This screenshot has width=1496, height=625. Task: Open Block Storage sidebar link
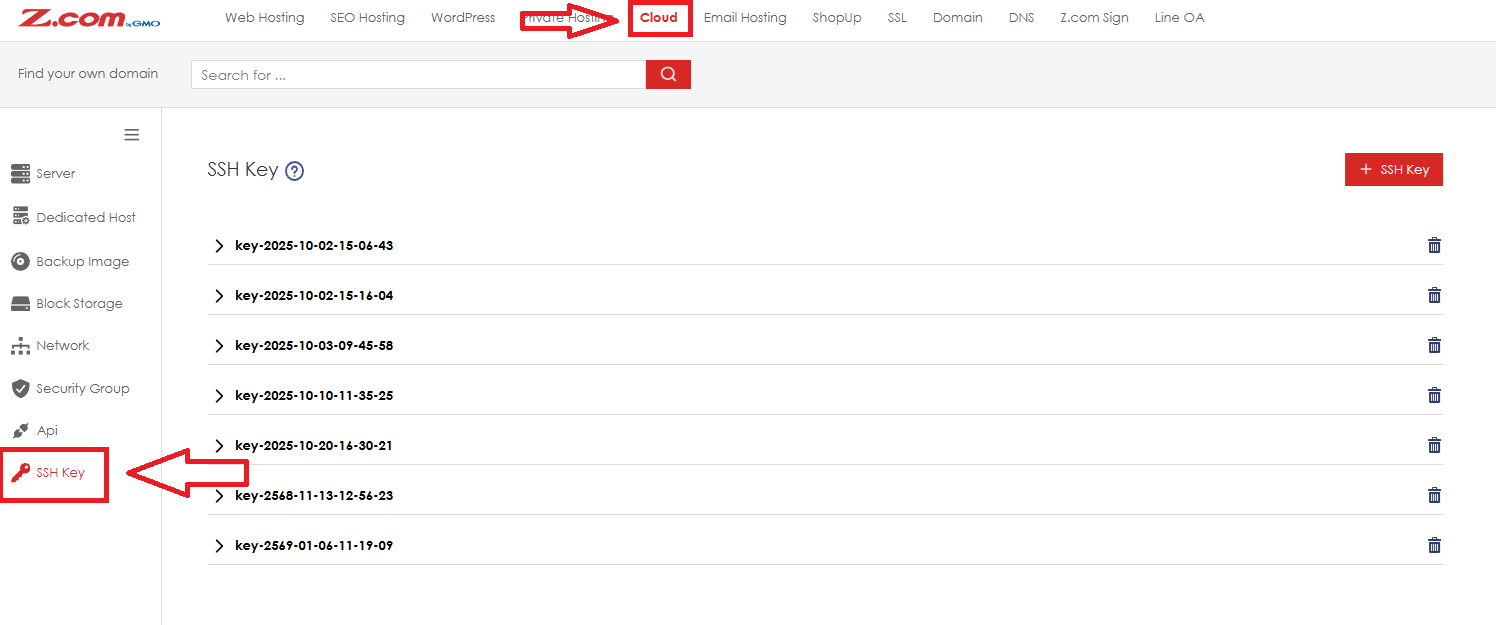point(80,304)
